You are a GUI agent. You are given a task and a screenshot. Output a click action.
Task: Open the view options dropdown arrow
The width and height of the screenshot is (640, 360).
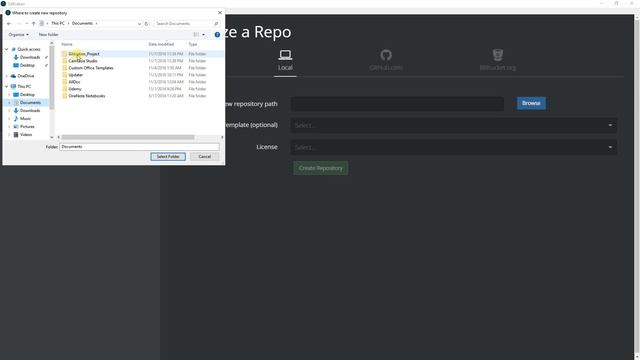coord(204,35)
